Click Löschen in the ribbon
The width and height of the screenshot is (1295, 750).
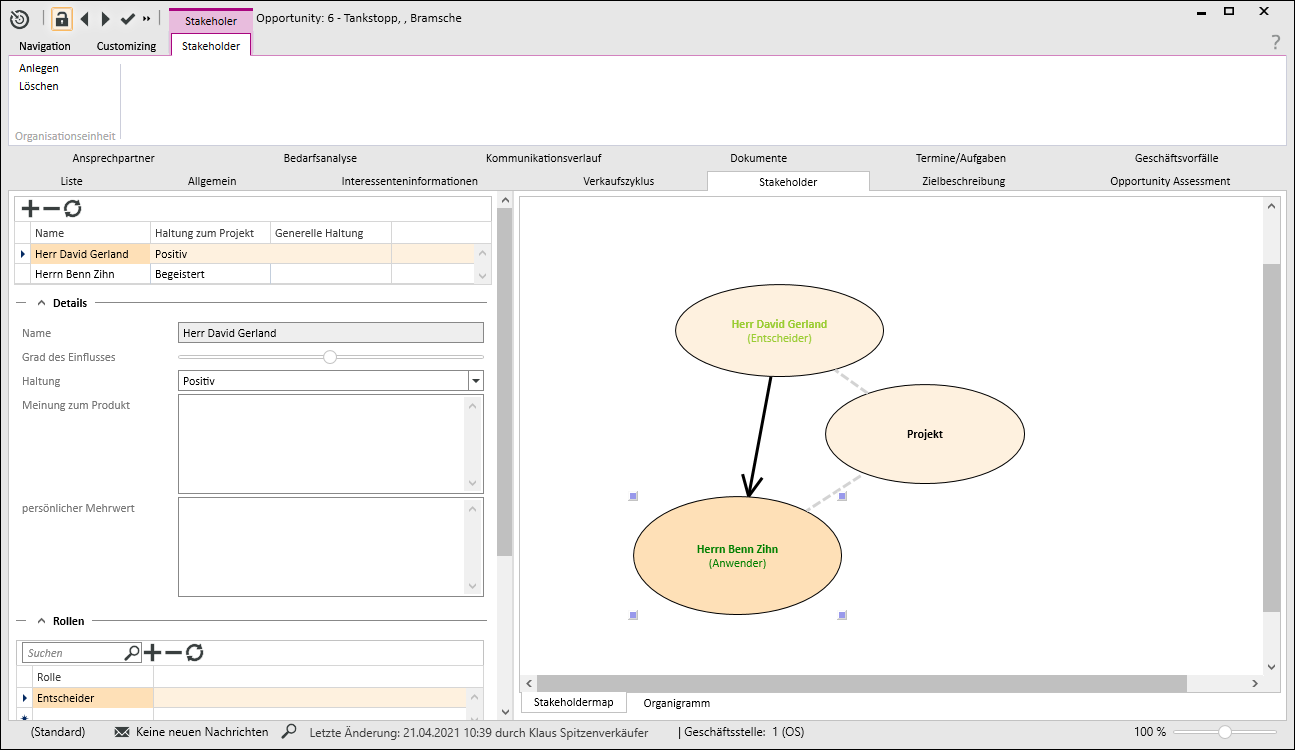39,86
